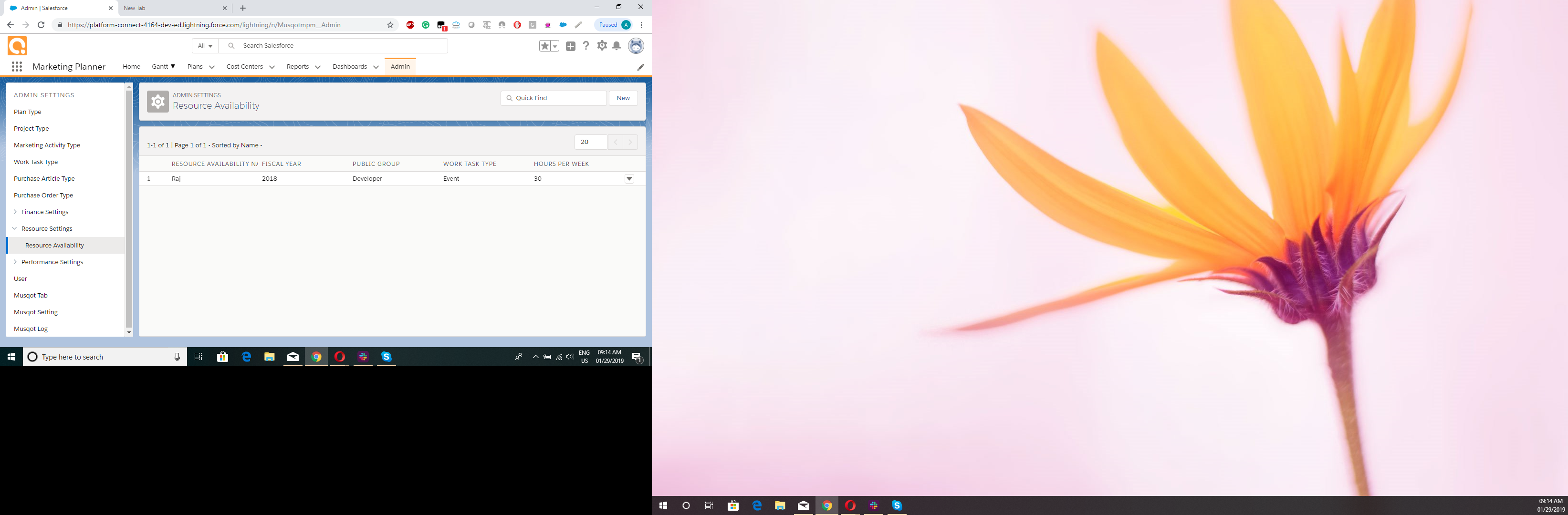
Task: Click the edit navigation pencil icon
Action: 640,67
